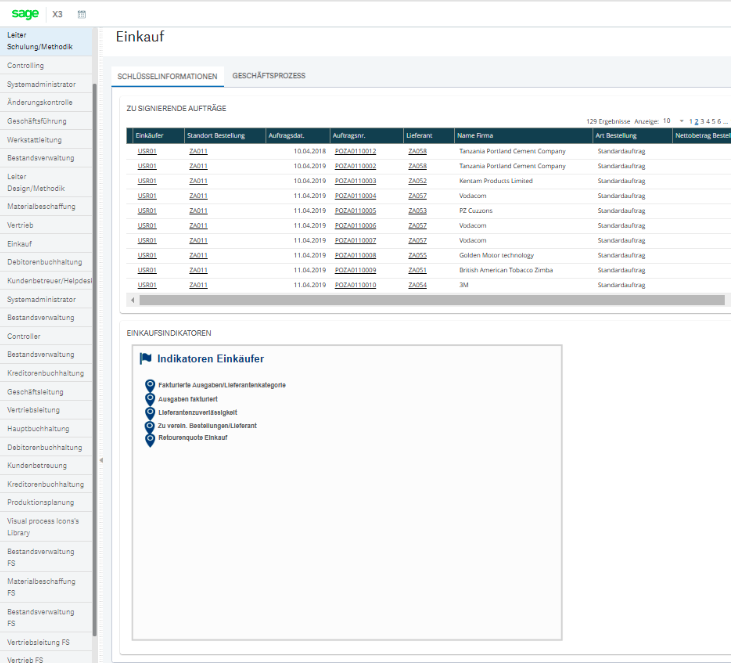The width and height of the screenshot is (731, 663).
Task: Switch to the Geschäftsprozess tab
Action: (269, 76)
